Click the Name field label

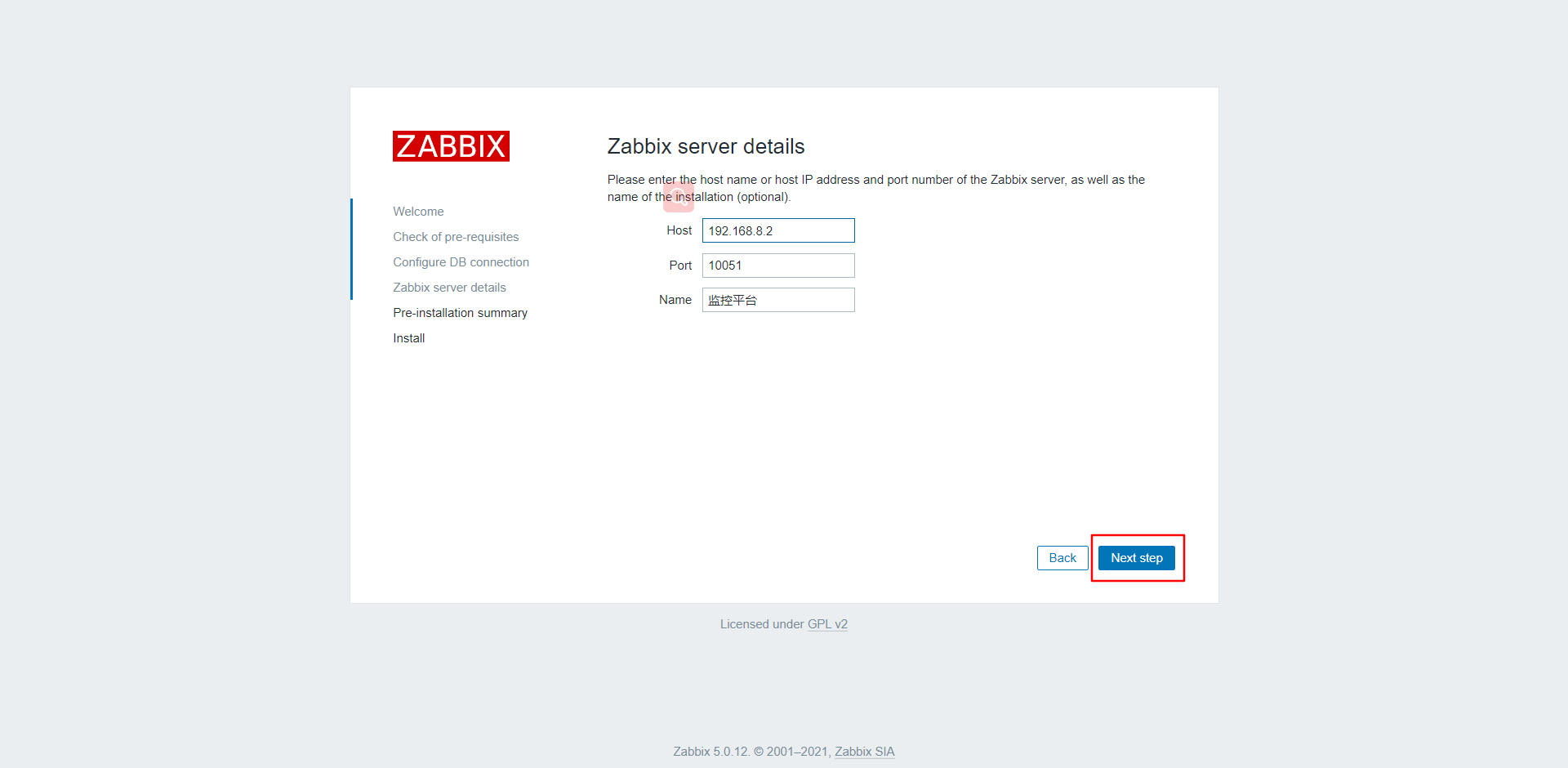click(x=675, y=300)
